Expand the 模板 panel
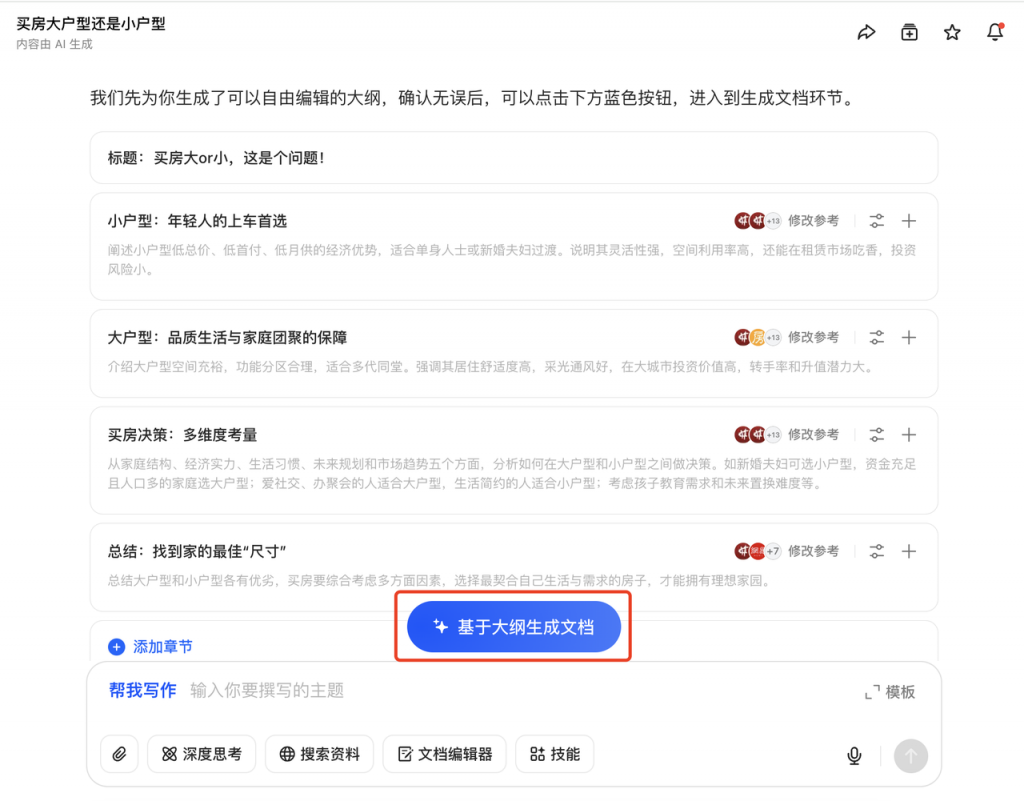 pos(889,692)
